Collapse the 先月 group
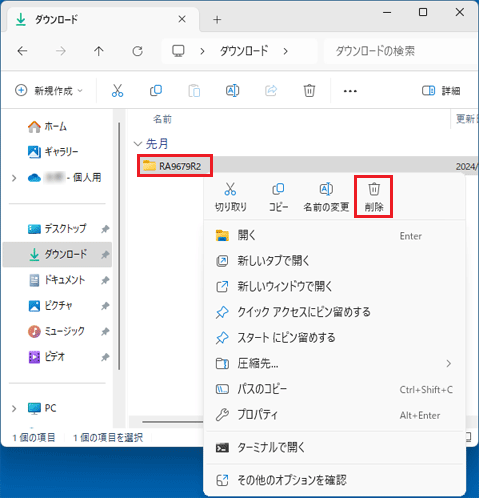This screenshot has width=479, height=498. coord(137,144)
